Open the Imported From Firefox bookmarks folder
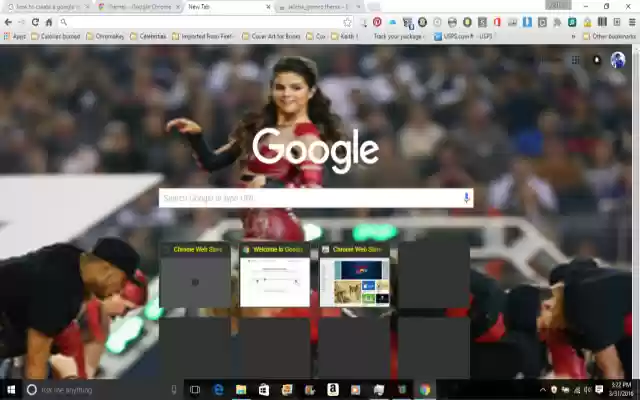The height and width of the screenshot is (400, 640). point(204,36)
